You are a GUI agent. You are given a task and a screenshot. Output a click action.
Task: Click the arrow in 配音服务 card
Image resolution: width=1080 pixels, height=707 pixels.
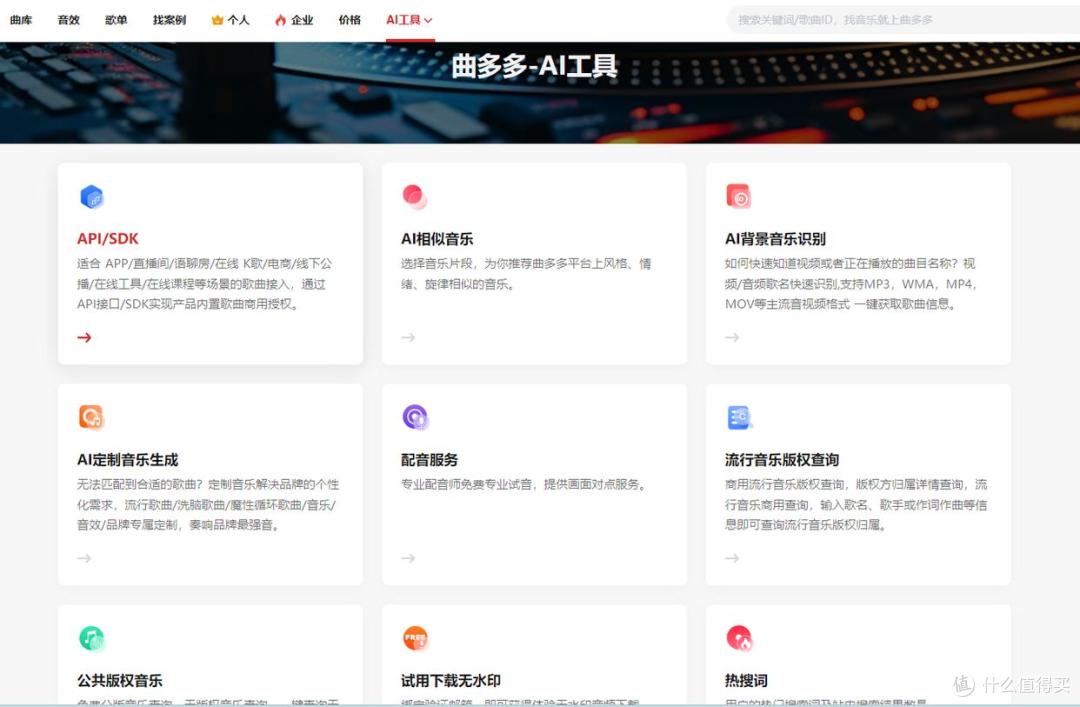click(x=408, y=557)
